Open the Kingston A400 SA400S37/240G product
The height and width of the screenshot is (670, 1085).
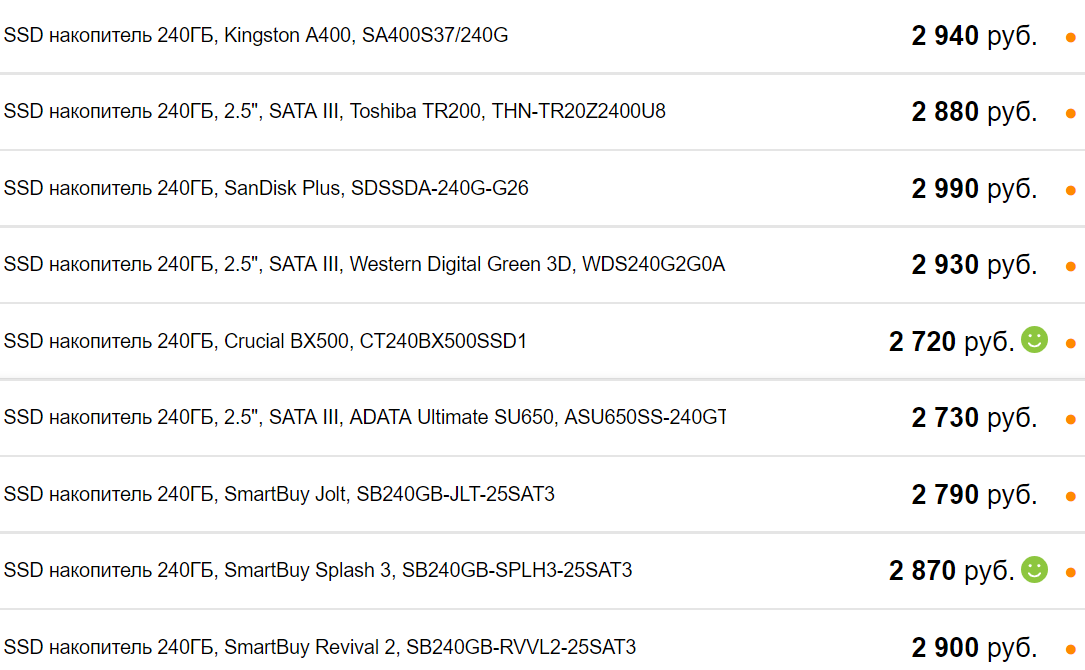click(x=256, y=35)
